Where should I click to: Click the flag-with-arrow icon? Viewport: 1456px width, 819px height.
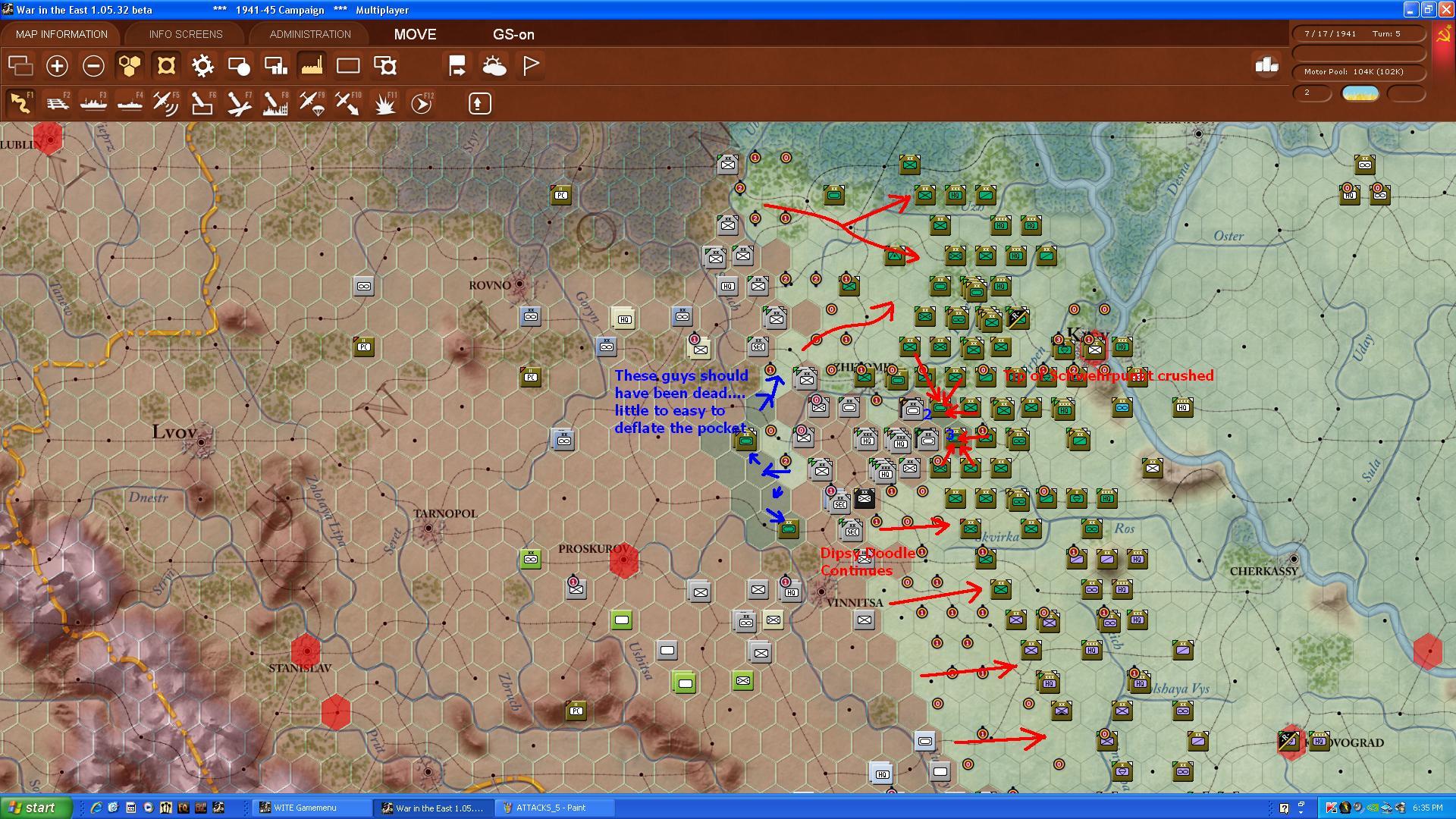[x=457, y=66]
